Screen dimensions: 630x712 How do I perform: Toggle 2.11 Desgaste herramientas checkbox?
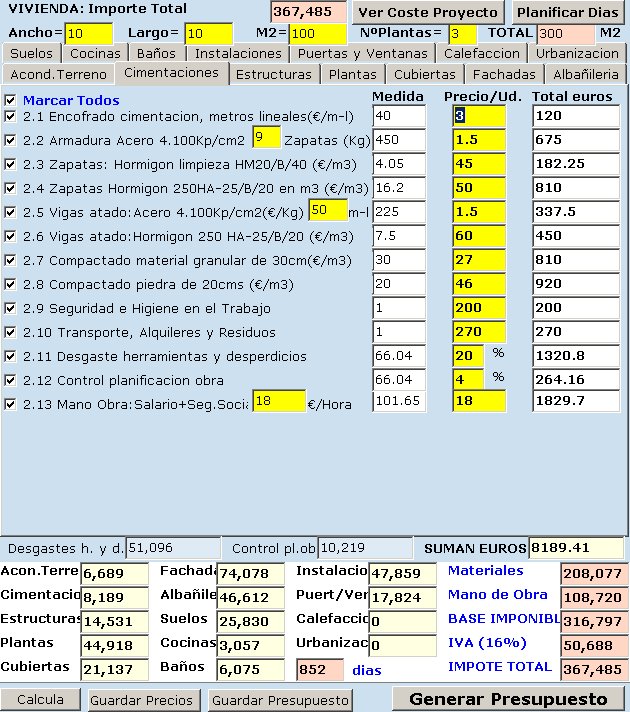click(x=10, y=357)
